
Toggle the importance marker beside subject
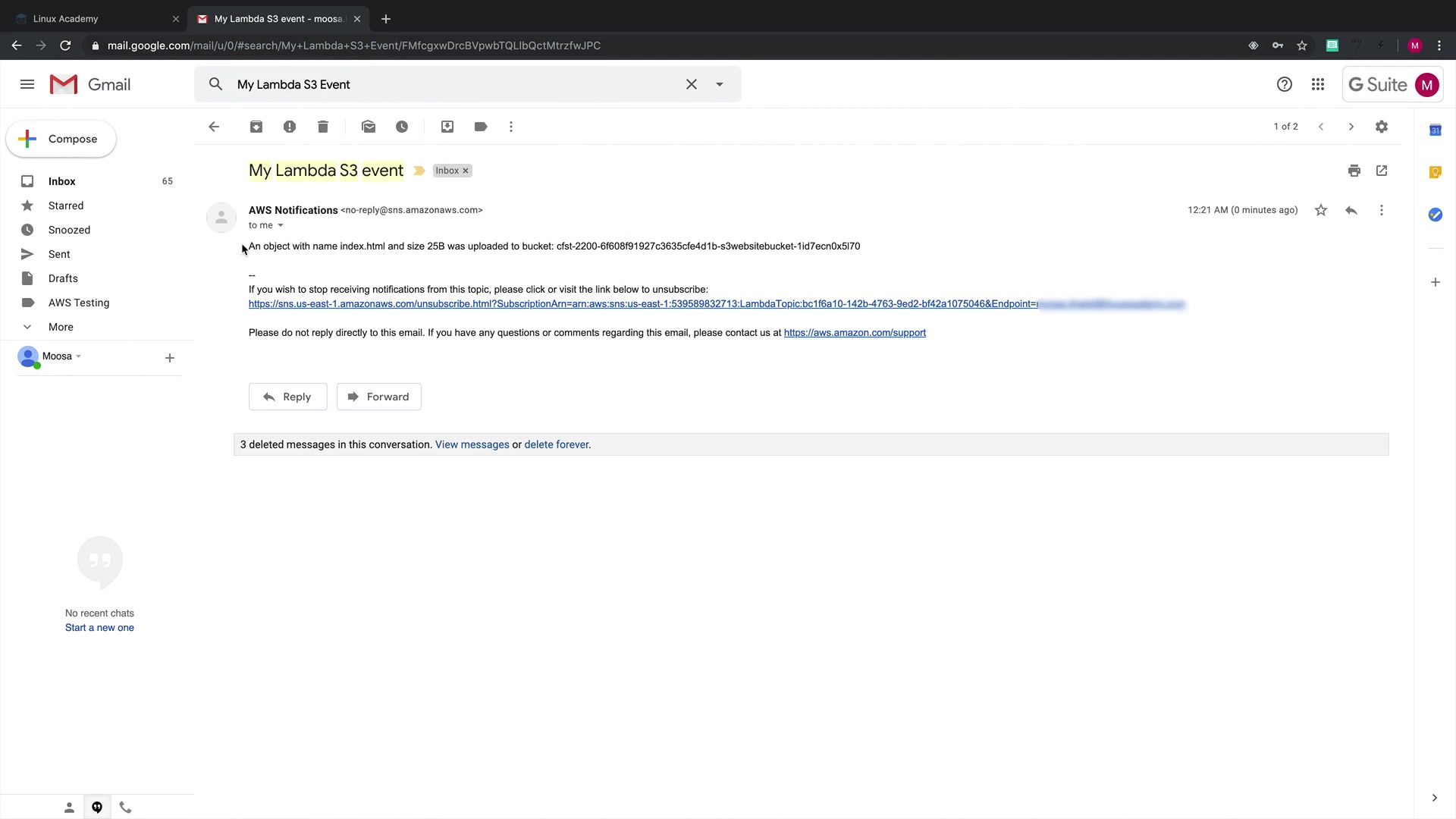419,171
